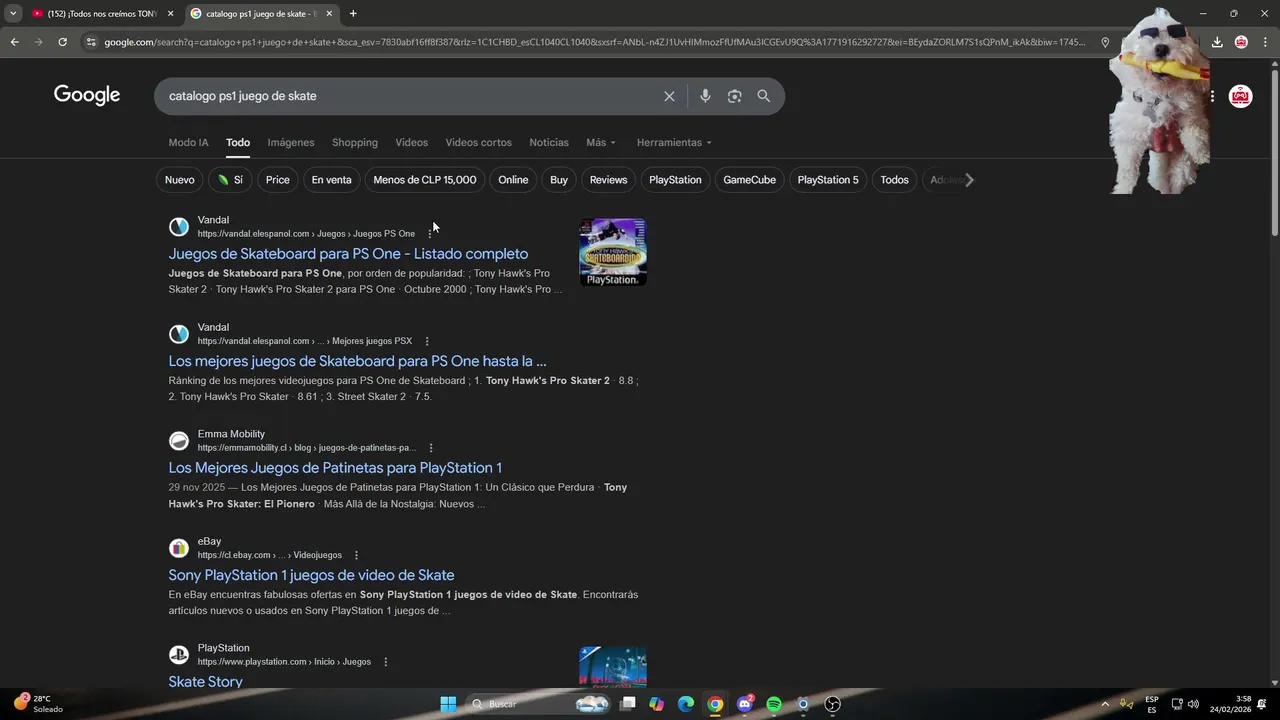Viewport: 1280px width, 720px height.
Task: Open Microsoft Edge from the taskbar
Action: pos(686,704)
